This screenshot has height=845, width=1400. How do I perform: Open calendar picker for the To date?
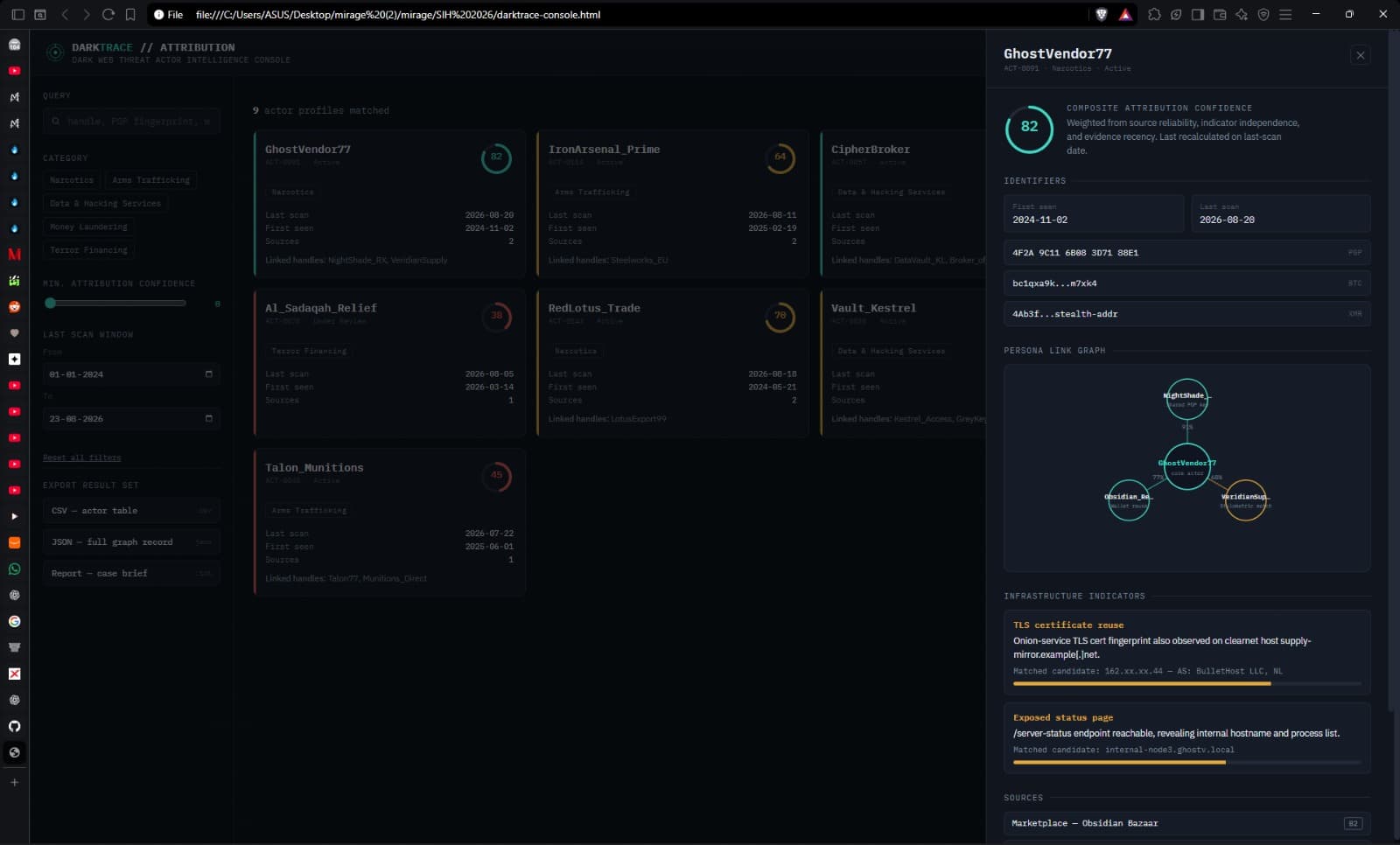click(x=208, y=419)
